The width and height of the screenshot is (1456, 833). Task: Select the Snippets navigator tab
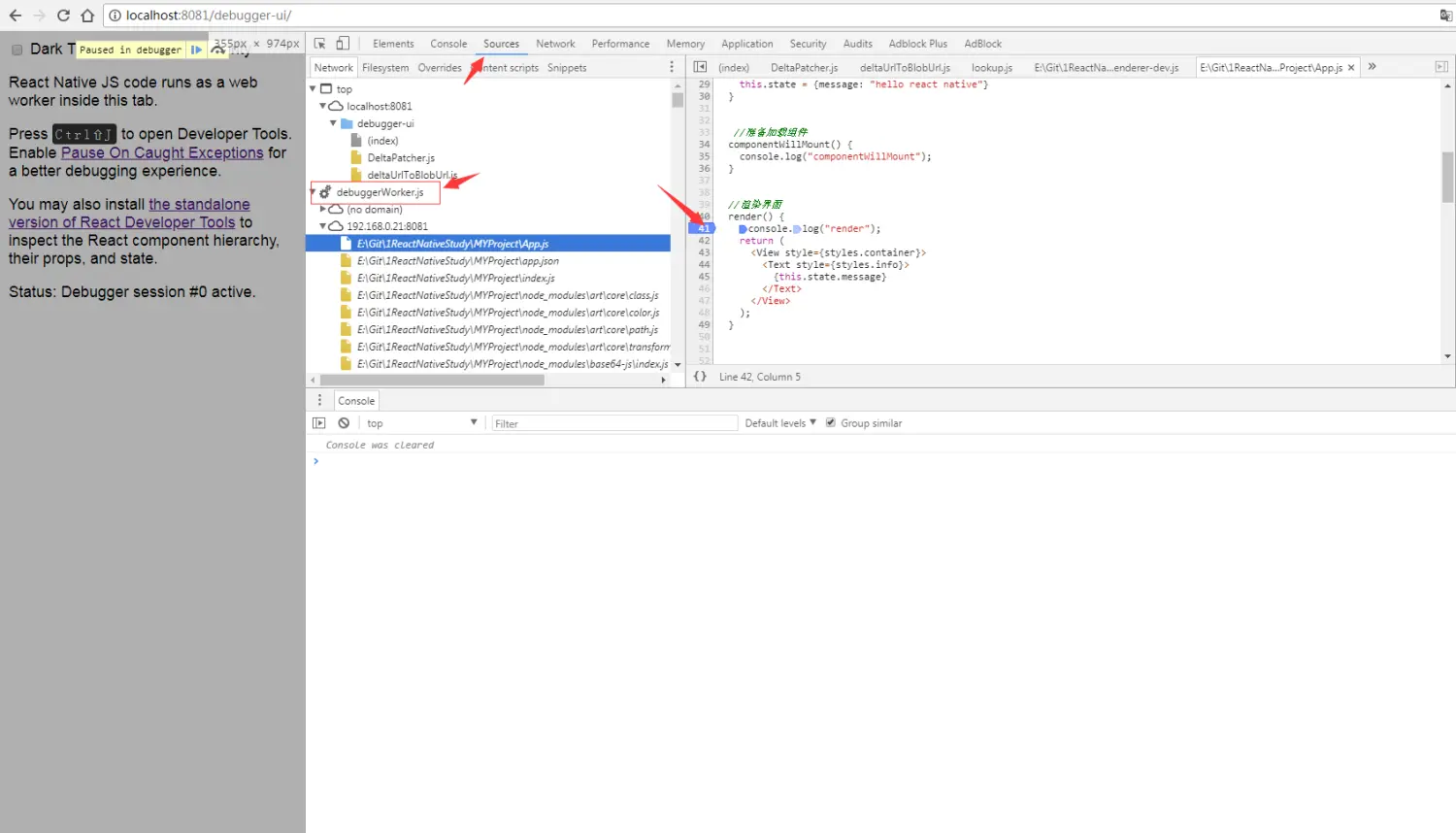coord(567,68)
